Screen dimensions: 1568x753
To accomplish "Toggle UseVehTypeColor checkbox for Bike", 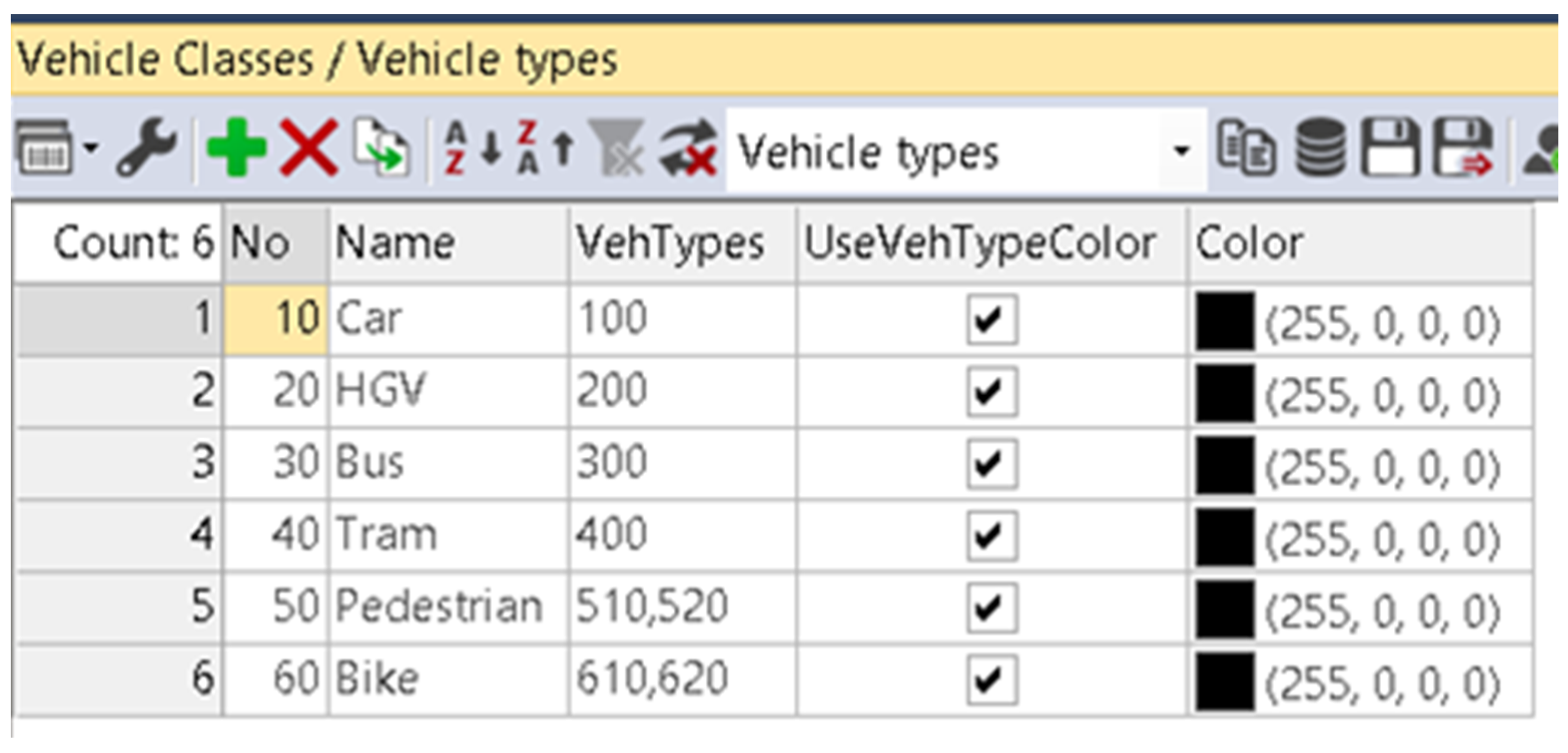I will (x=992, y=679).
